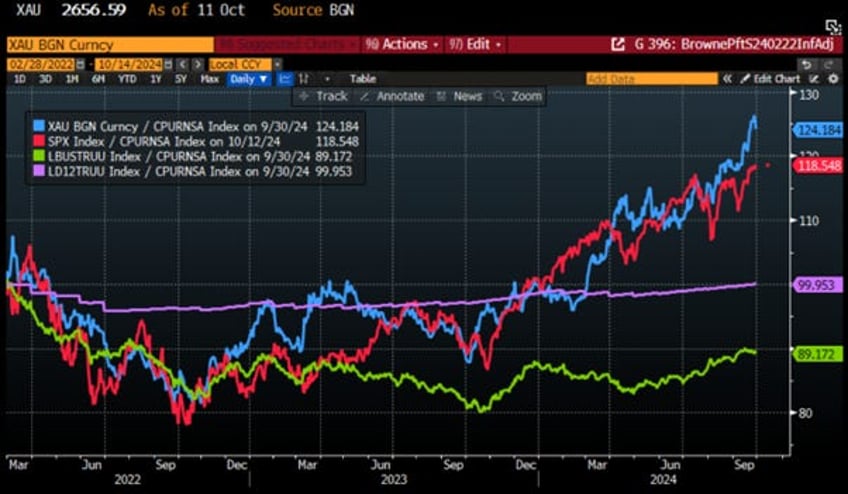Click G 396 chart title text

734,44
